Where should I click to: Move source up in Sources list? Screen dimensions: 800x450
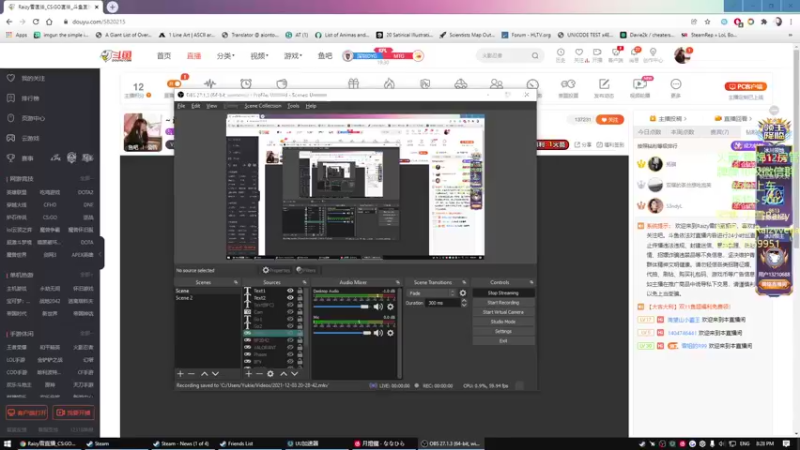284,374
